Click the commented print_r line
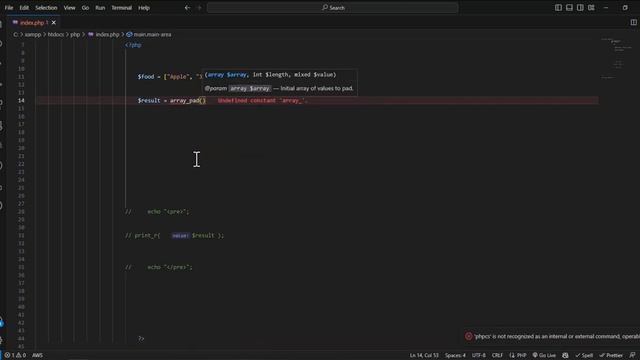 (x=175, y=236)
